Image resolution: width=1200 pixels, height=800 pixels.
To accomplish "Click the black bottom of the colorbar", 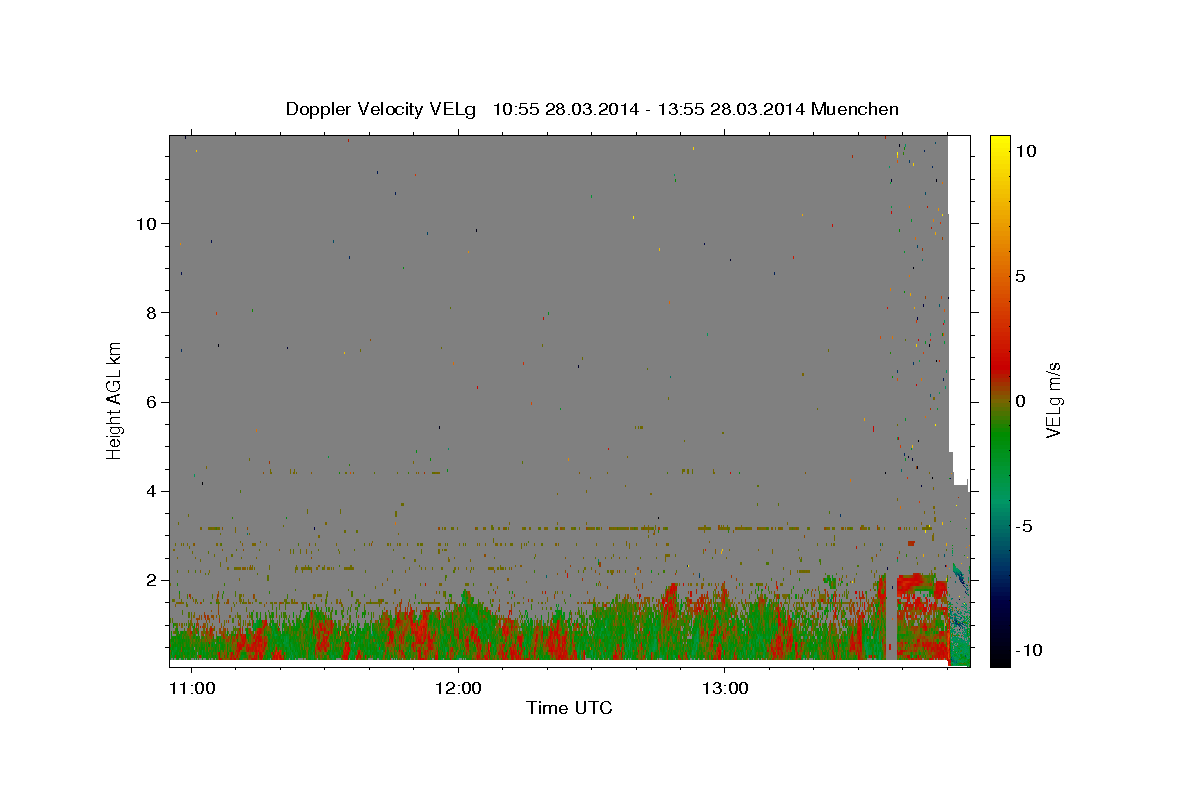I will point(999,655).
